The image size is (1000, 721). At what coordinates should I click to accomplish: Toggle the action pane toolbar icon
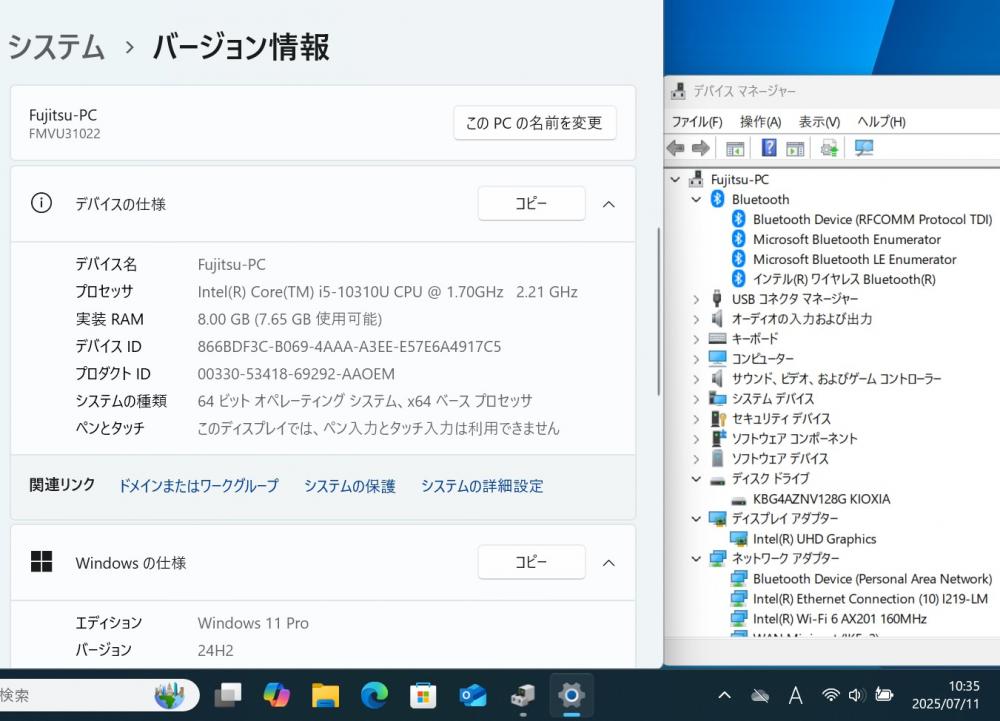click(x=795, y=149)
